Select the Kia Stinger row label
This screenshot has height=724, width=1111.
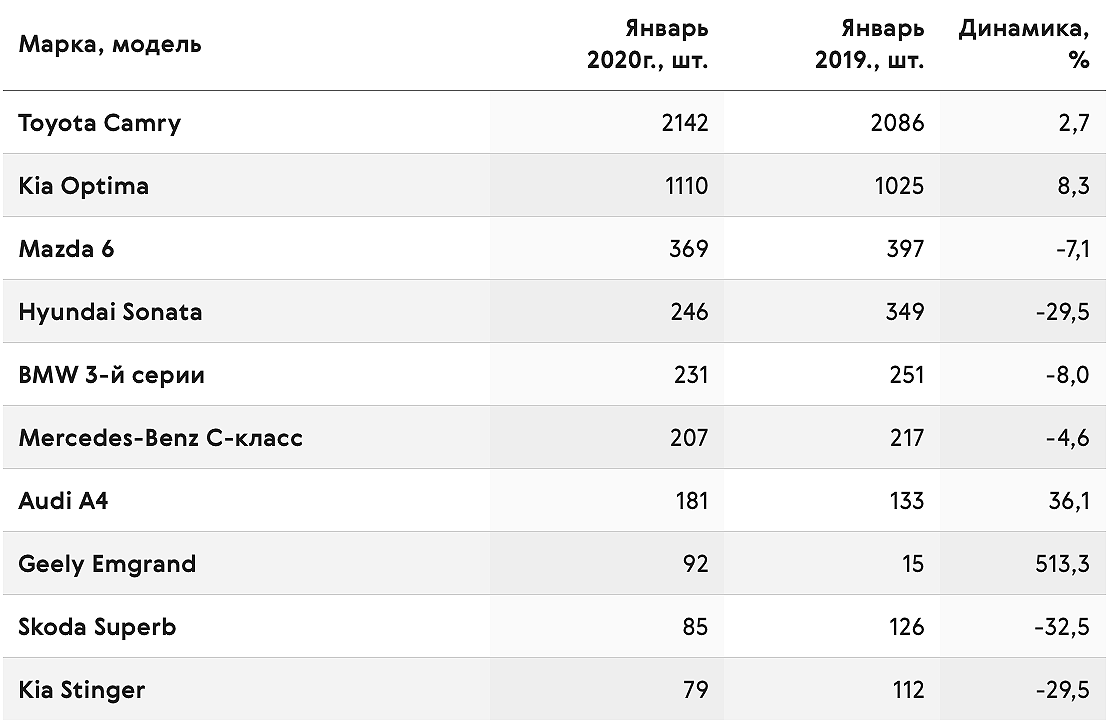click(81, 691)
